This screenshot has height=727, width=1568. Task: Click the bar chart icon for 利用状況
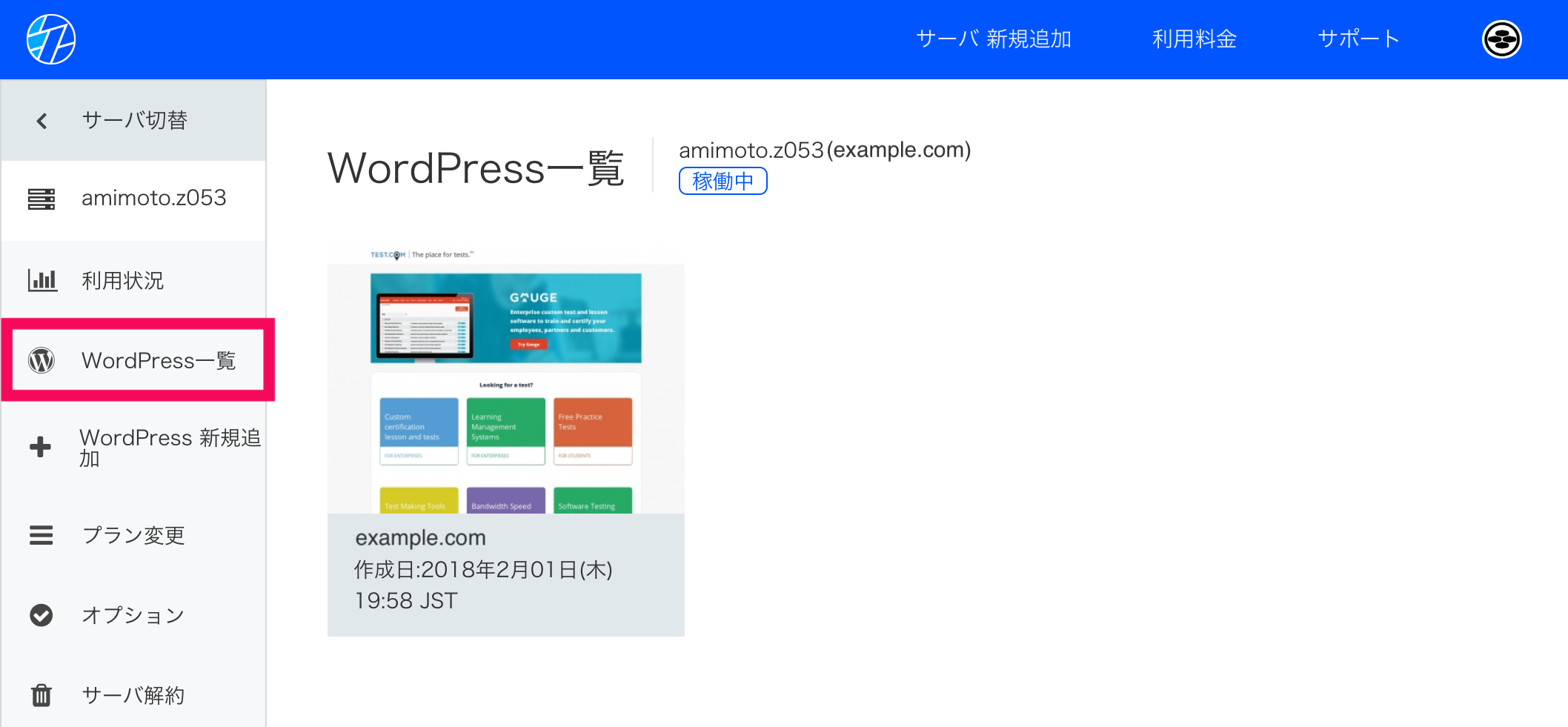click(x=42, y=280)
